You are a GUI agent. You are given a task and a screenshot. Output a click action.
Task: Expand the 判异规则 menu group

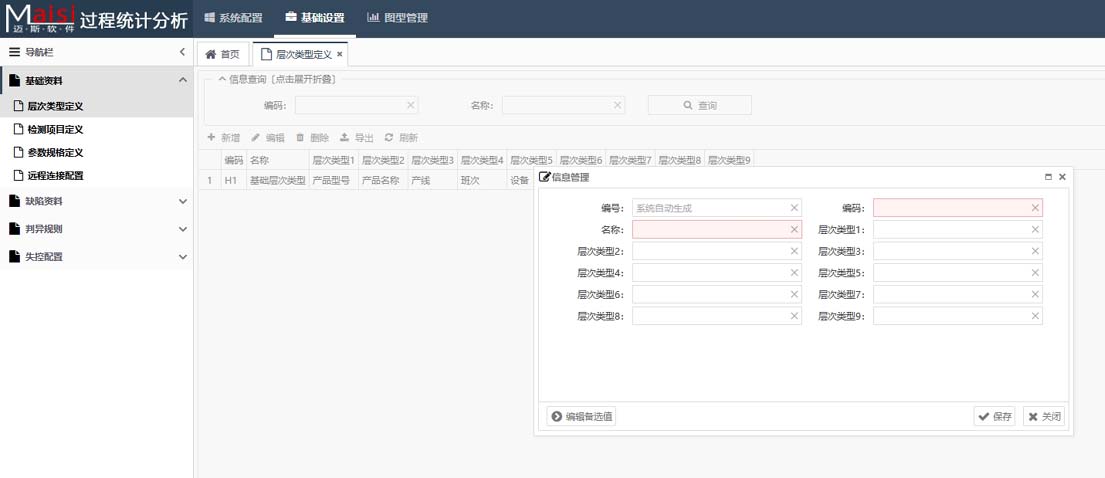[182, 229]
